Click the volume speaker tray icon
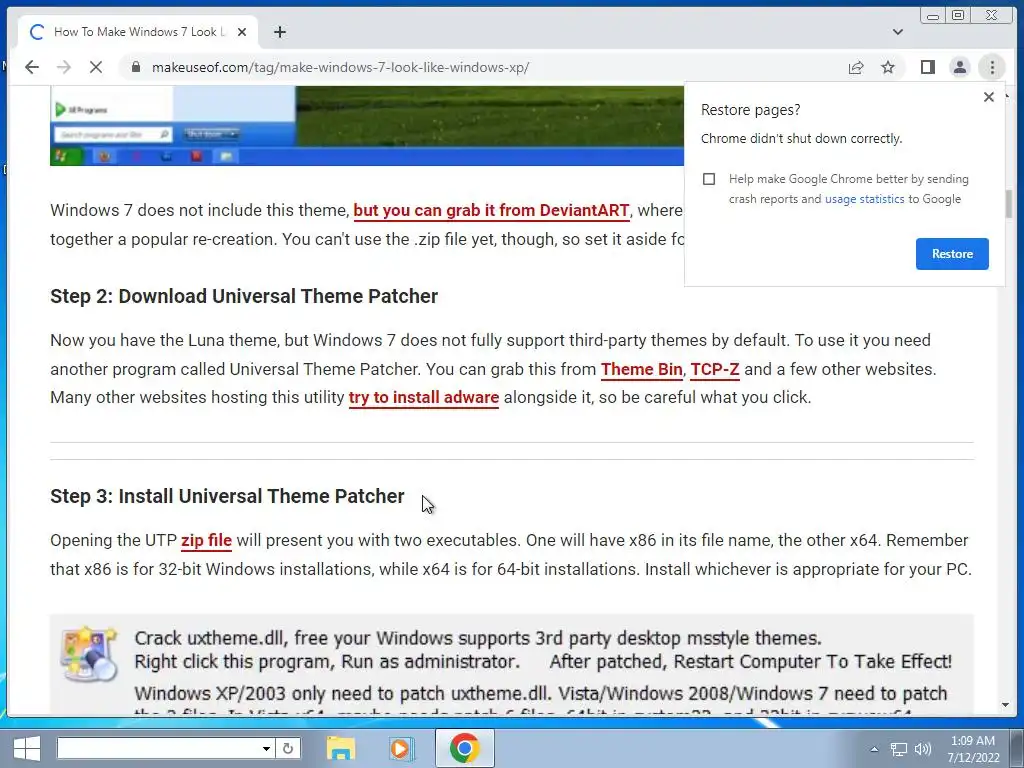The width and height of the screenshot is (1024, 768). (x=922, y=750)
